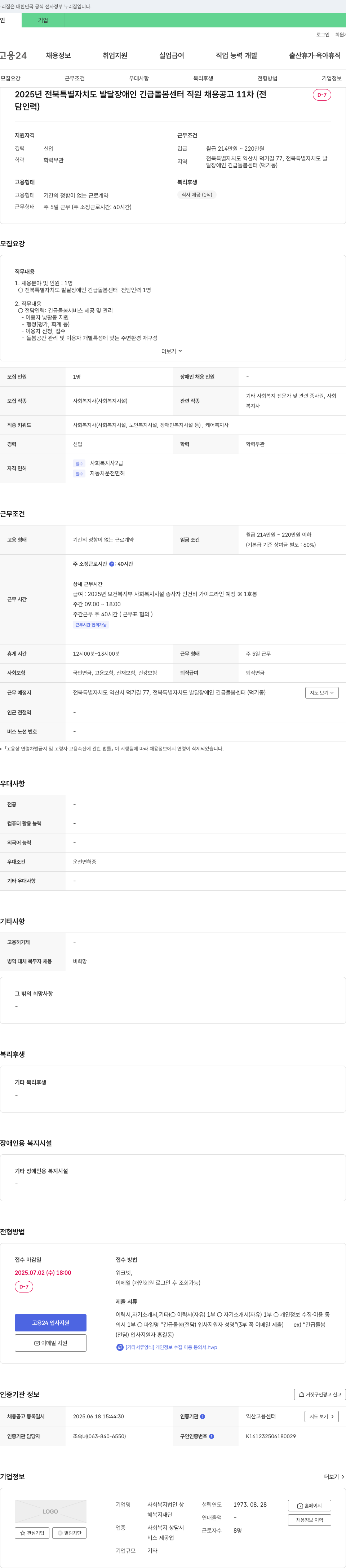Select the 구인인증번호 K161232506180029
Screen dimensions: 346x1568
point(271,1436)
